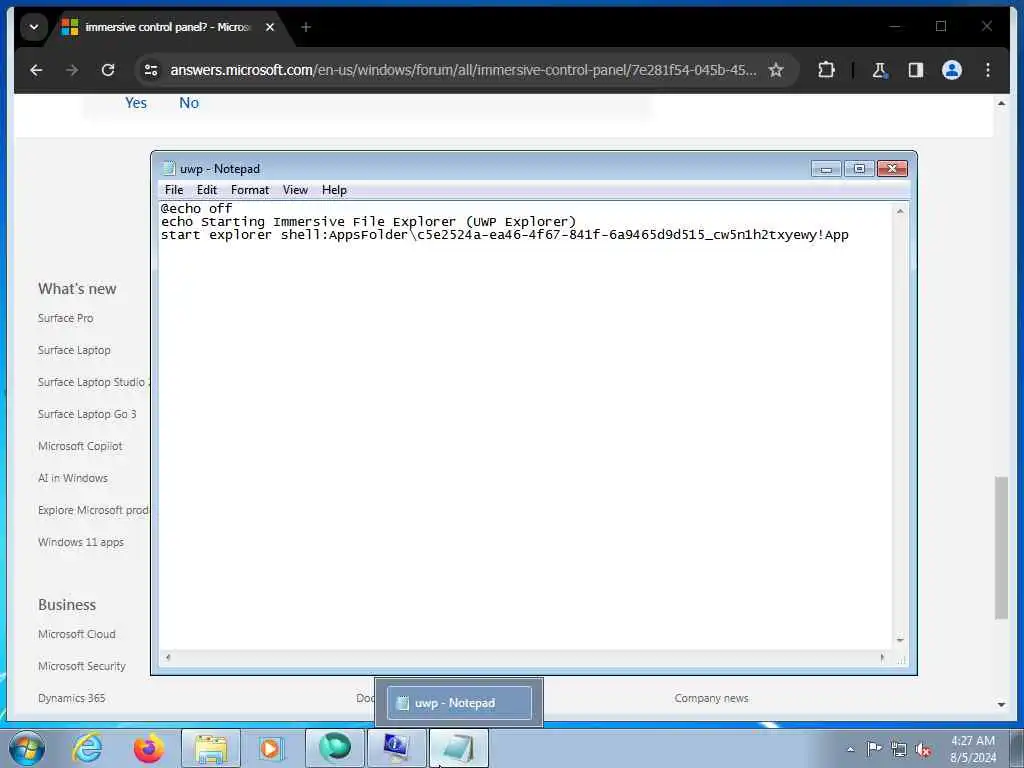Maximize the uwp Notepad window

coord(859,169)
